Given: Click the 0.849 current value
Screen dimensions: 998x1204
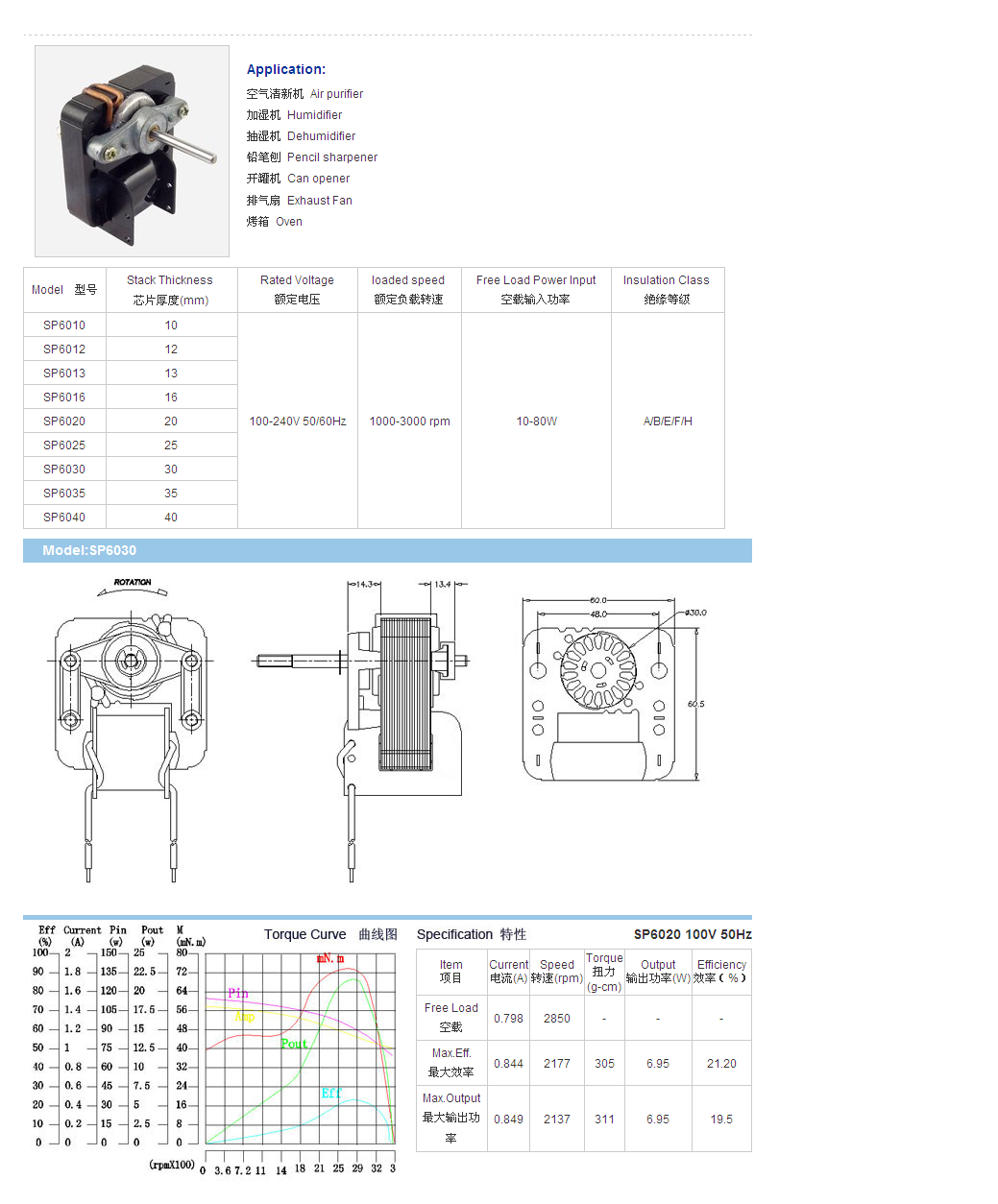Looking at the screenshot, I should (508, 1120).
